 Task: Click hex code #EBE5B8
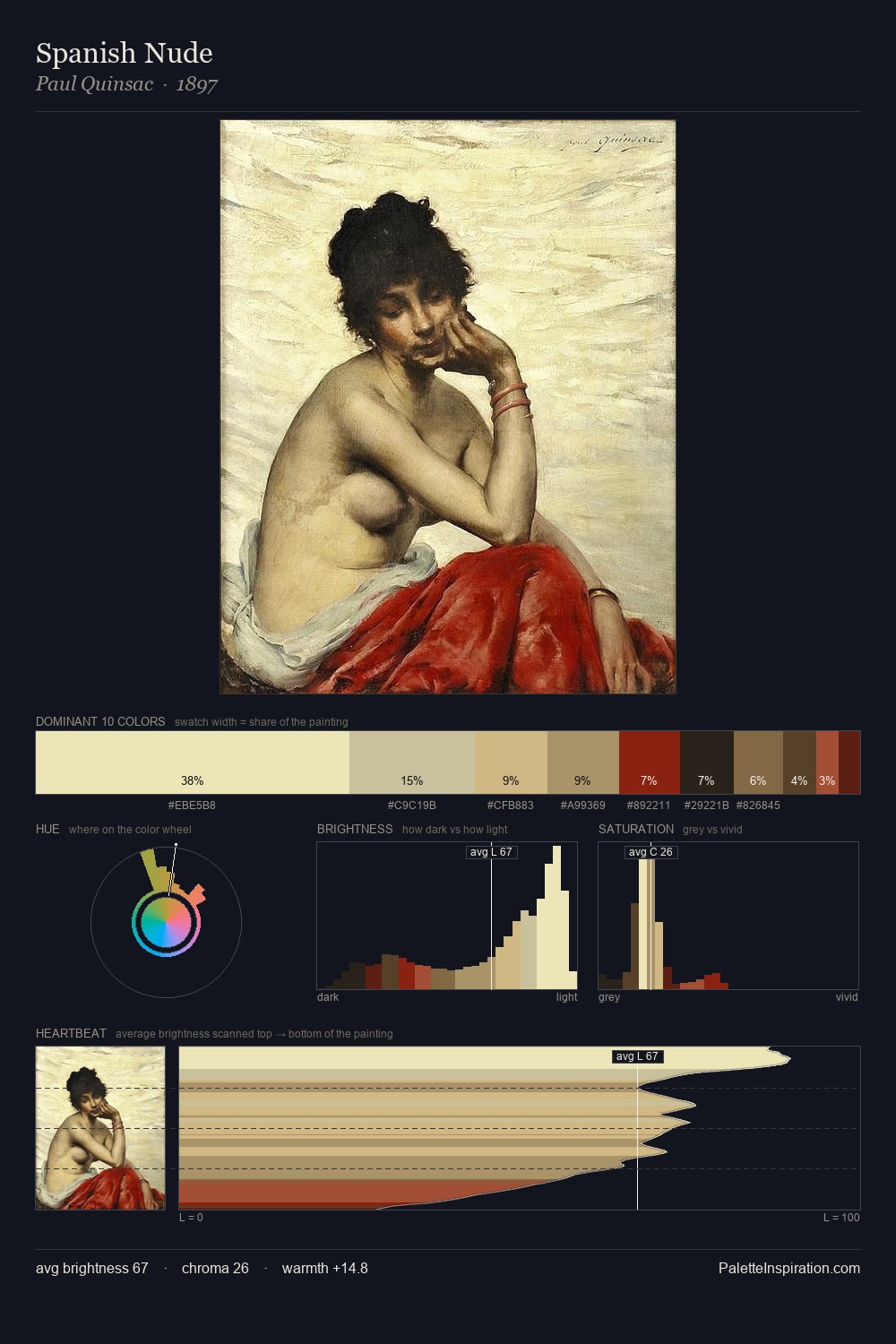pyautogui.click(x=192, y=806)
